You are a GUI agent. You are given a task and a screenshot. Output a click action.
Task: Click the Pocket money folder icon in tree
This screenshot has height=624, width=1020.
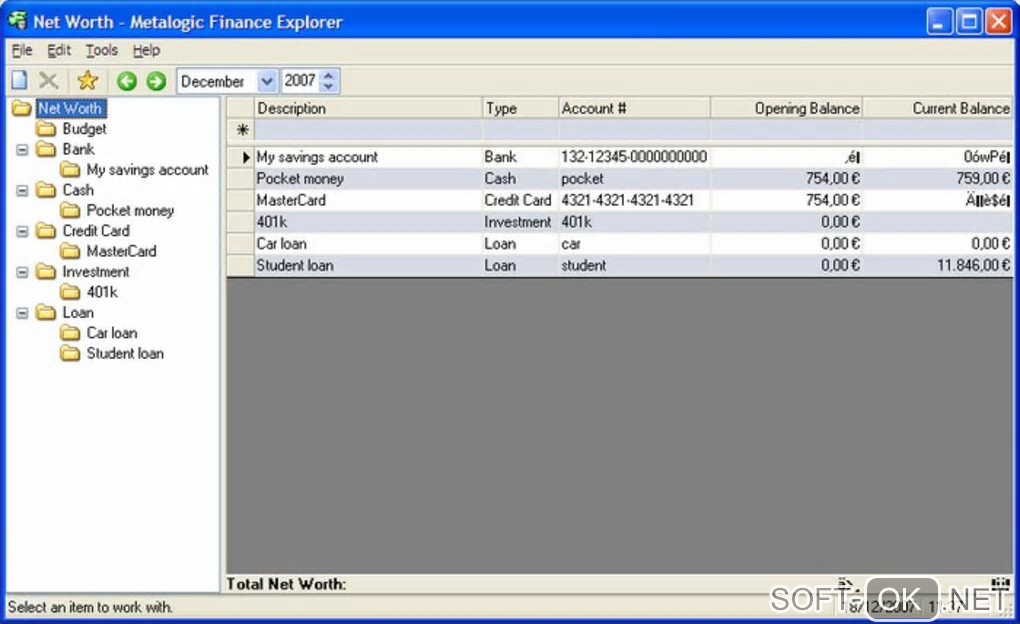70,211
